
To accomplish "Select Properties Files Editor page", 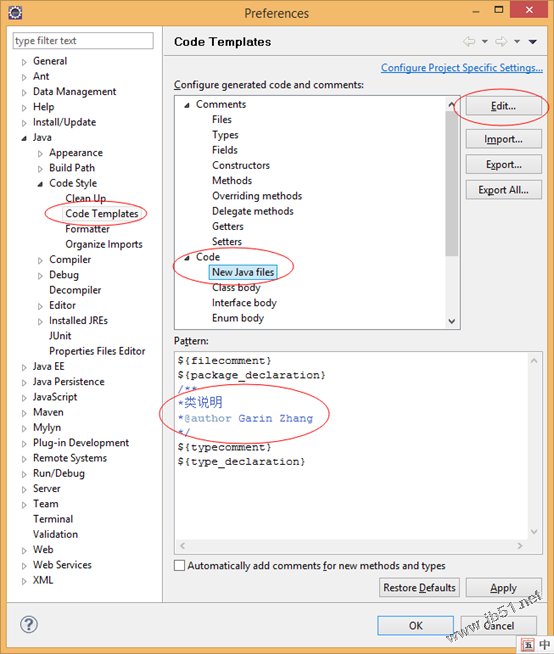I will pos(97,351).
